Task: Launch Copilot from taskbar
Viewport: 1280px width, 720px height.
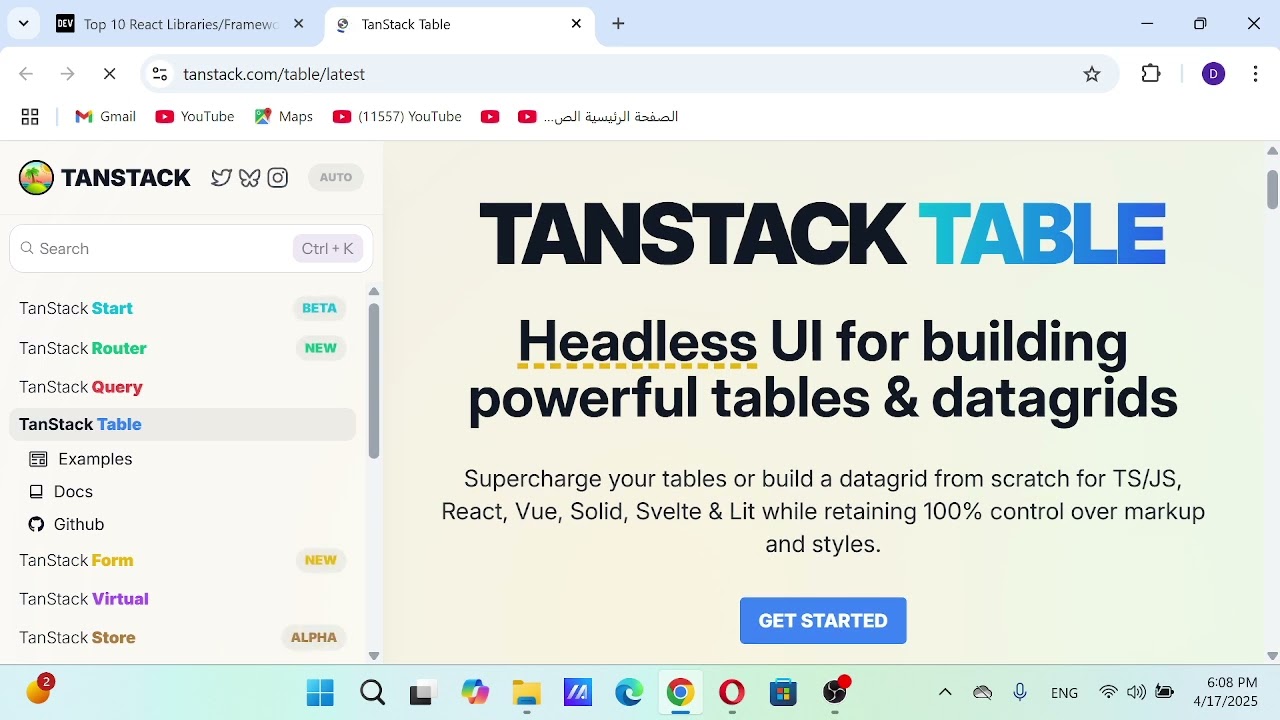Action: tap(475, 692)
